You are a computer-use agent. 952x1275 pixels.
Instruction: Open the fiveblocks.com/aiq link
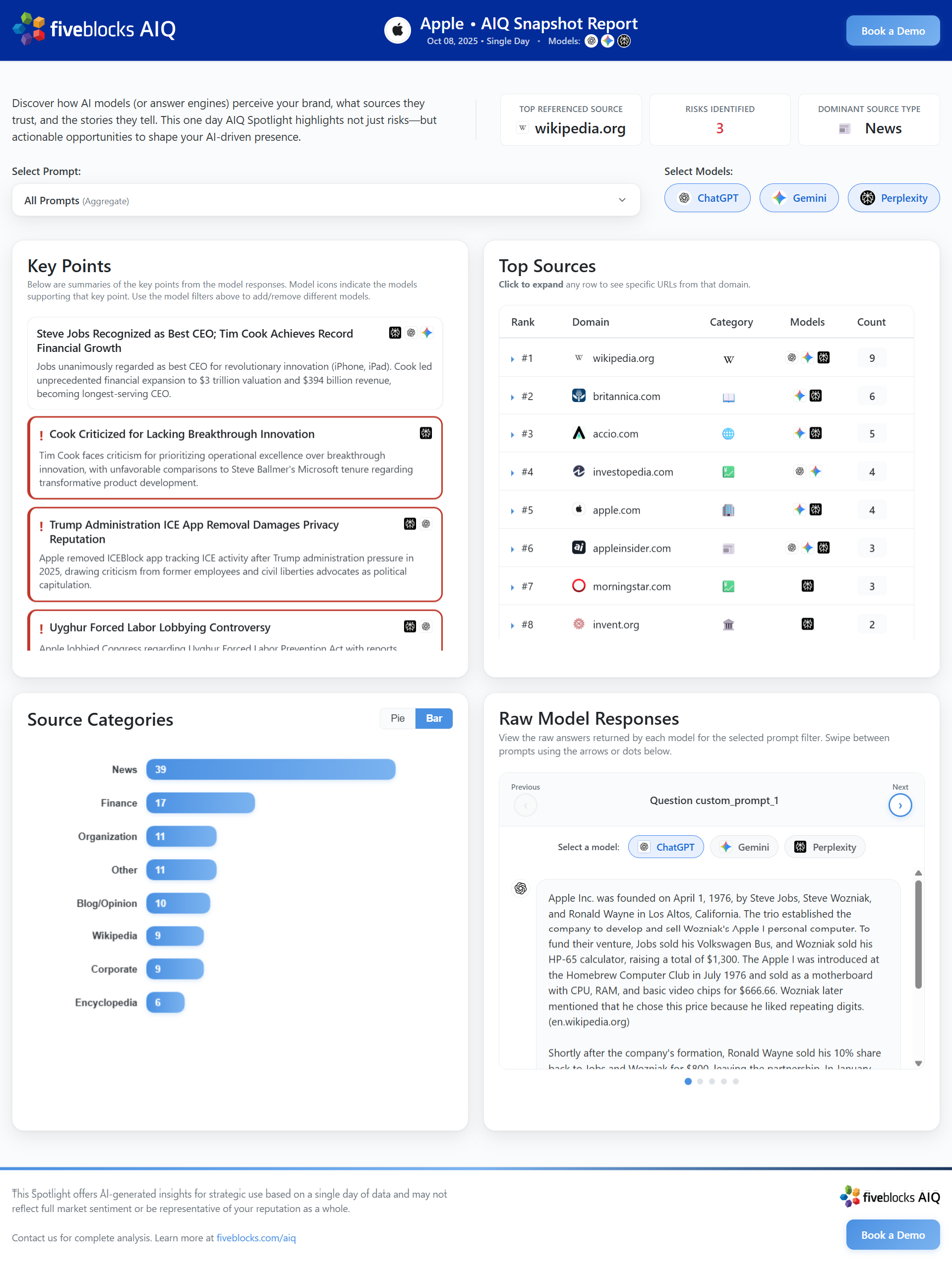pyautogui.click(x=256, y=1237)
